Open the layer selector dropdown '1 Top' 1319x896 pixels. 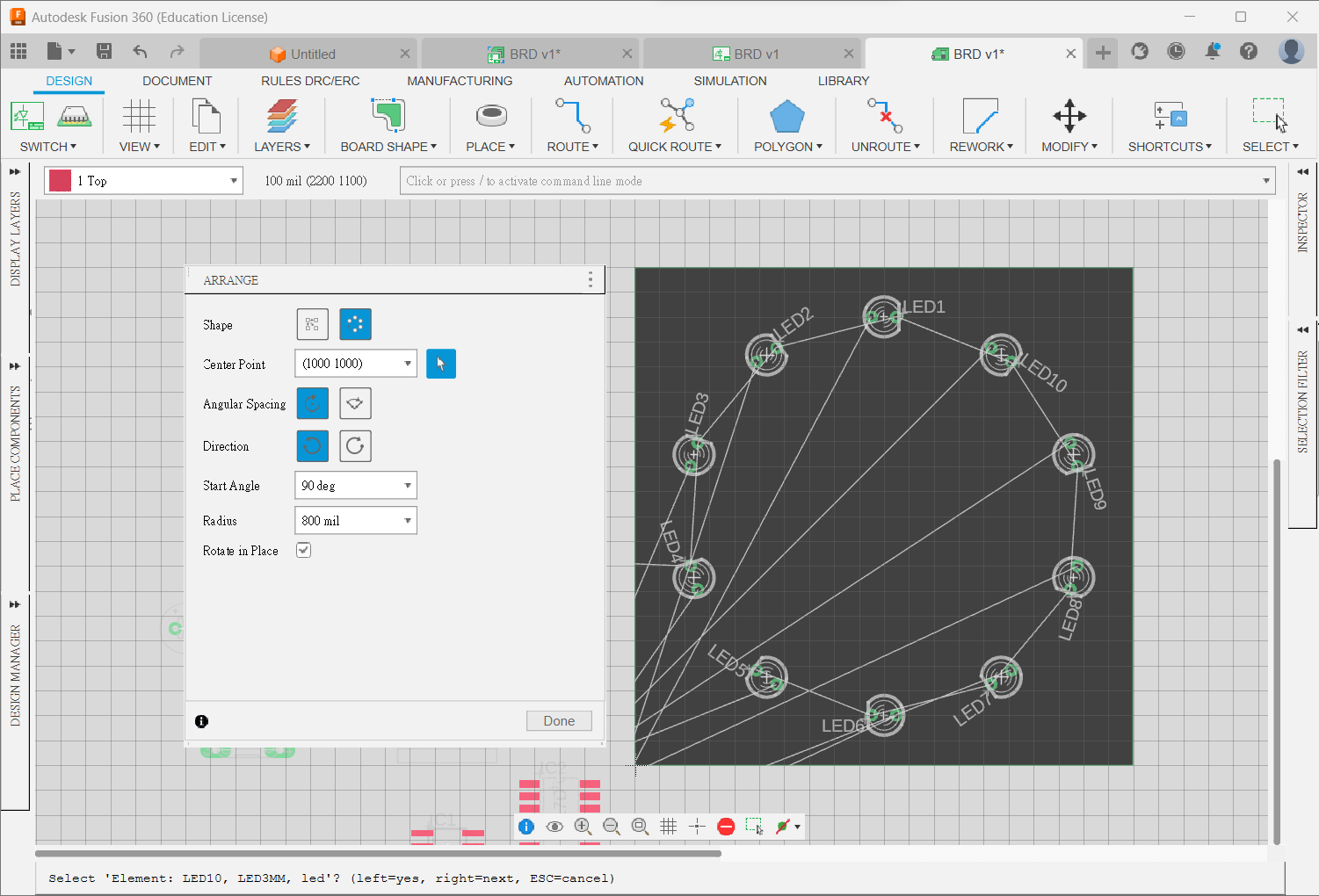click(x=233, y=181)
